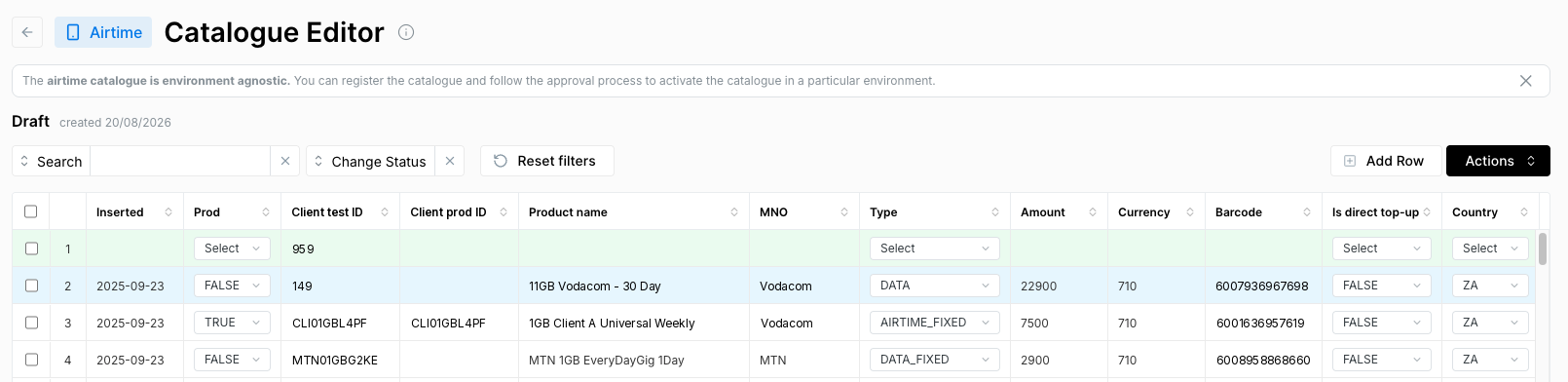This screenshot has width=1568, height=382.
Task: Change direct top-up dropdown in row 4
Action: 1381,360
